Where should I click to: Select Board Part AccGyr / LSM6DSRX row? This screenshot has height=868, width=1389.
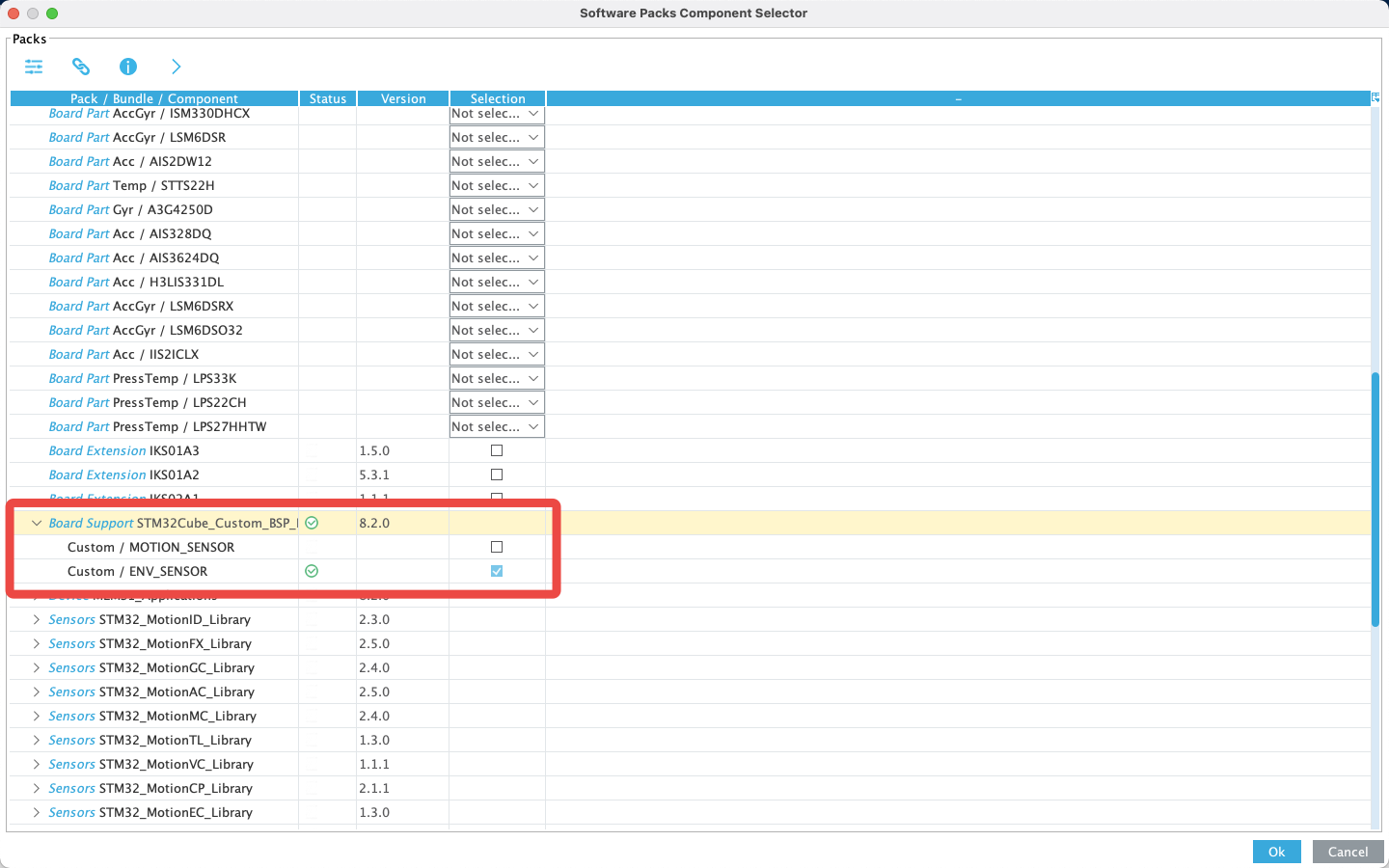[x=141, y=306]
